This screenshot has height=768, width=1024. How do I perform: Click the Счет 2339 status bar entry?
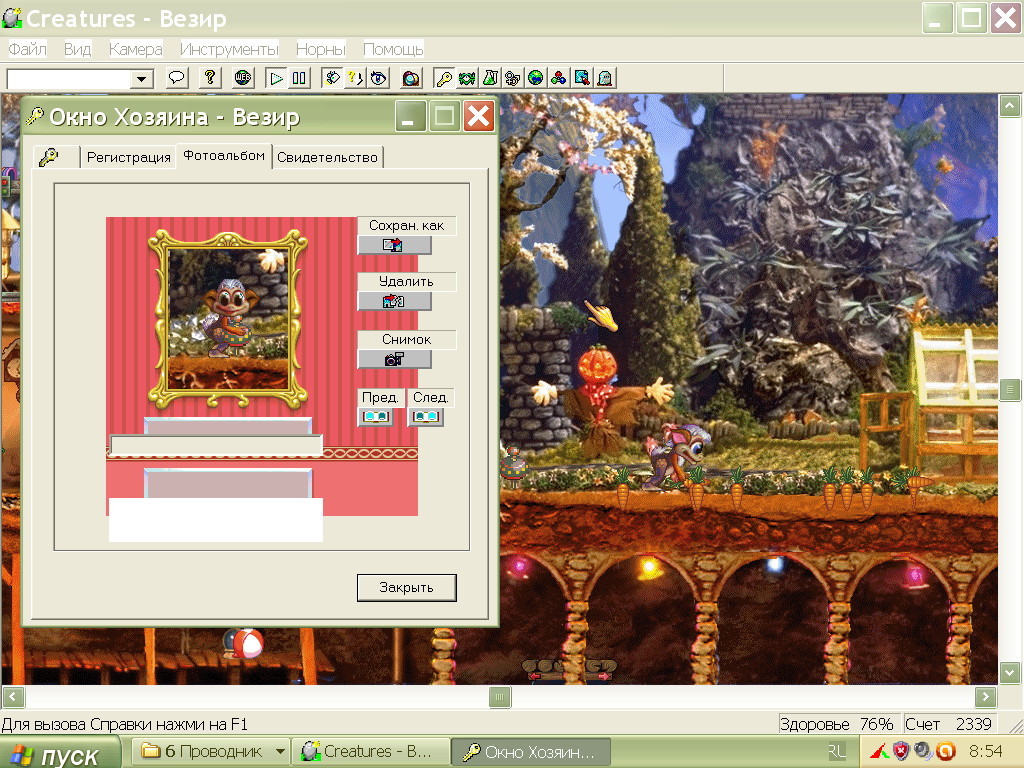click(948, 724)
